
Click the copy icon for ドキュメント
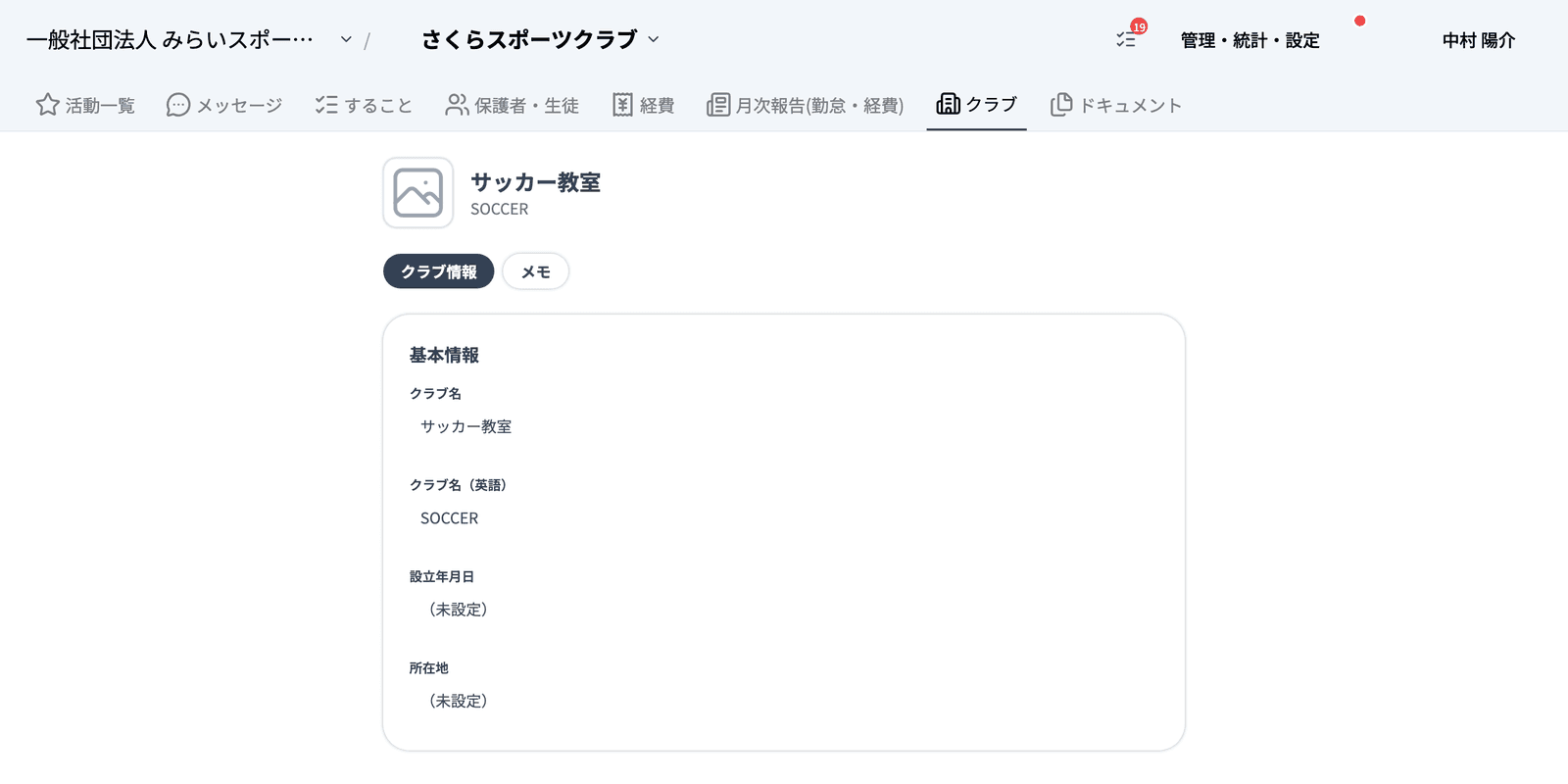1061,105
